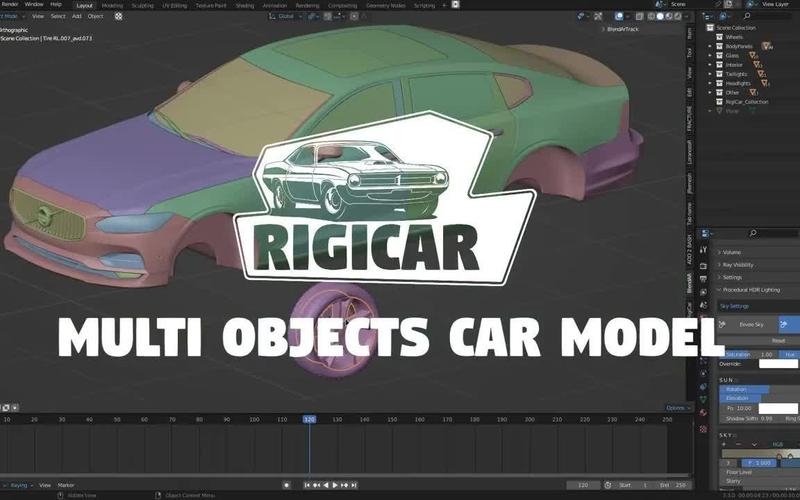Switch to rendered shading mode
This screenshot has width=800, height=500.
pos(678,16)
